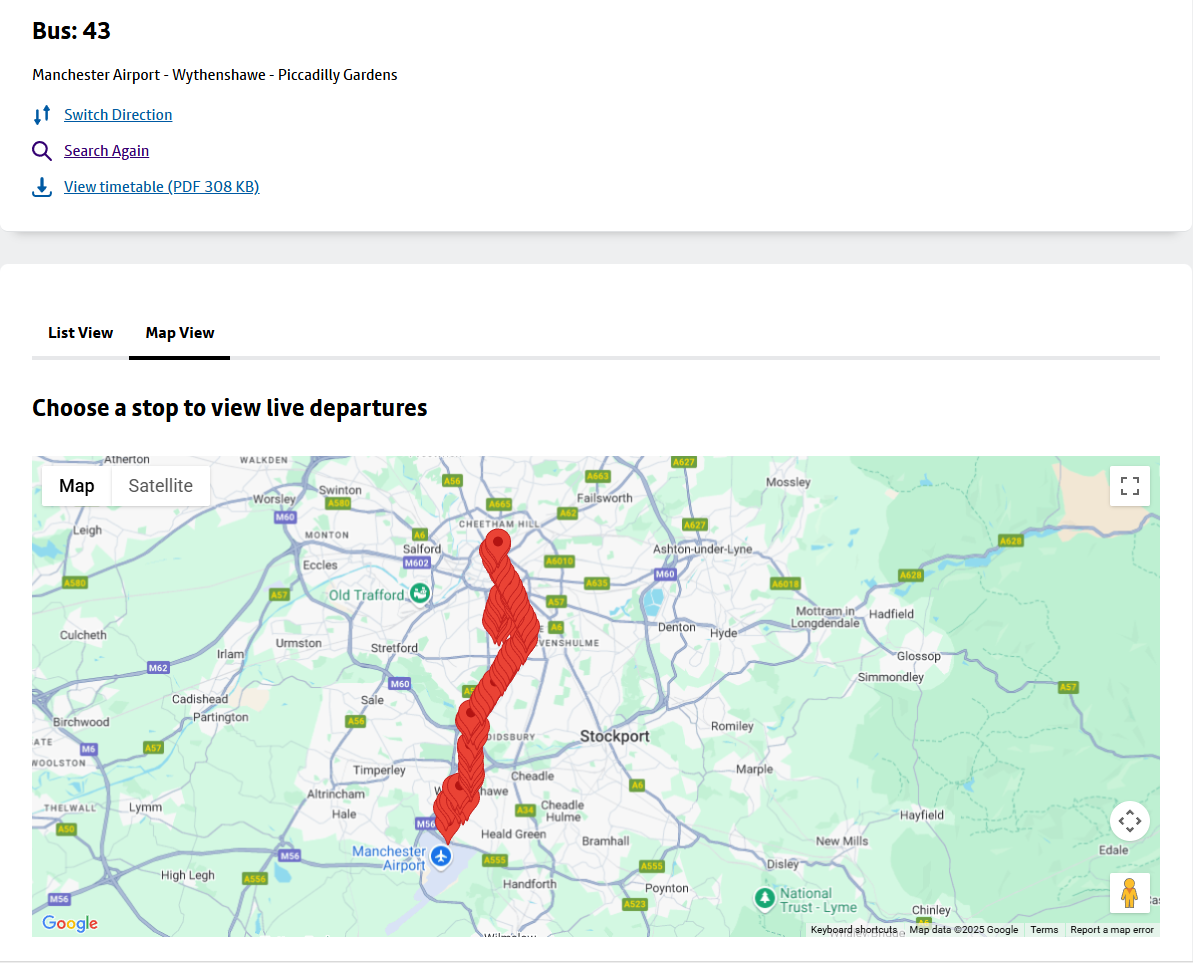Select the northernmost red stop pin
The image size is (1193, 963).
[497, 545]
